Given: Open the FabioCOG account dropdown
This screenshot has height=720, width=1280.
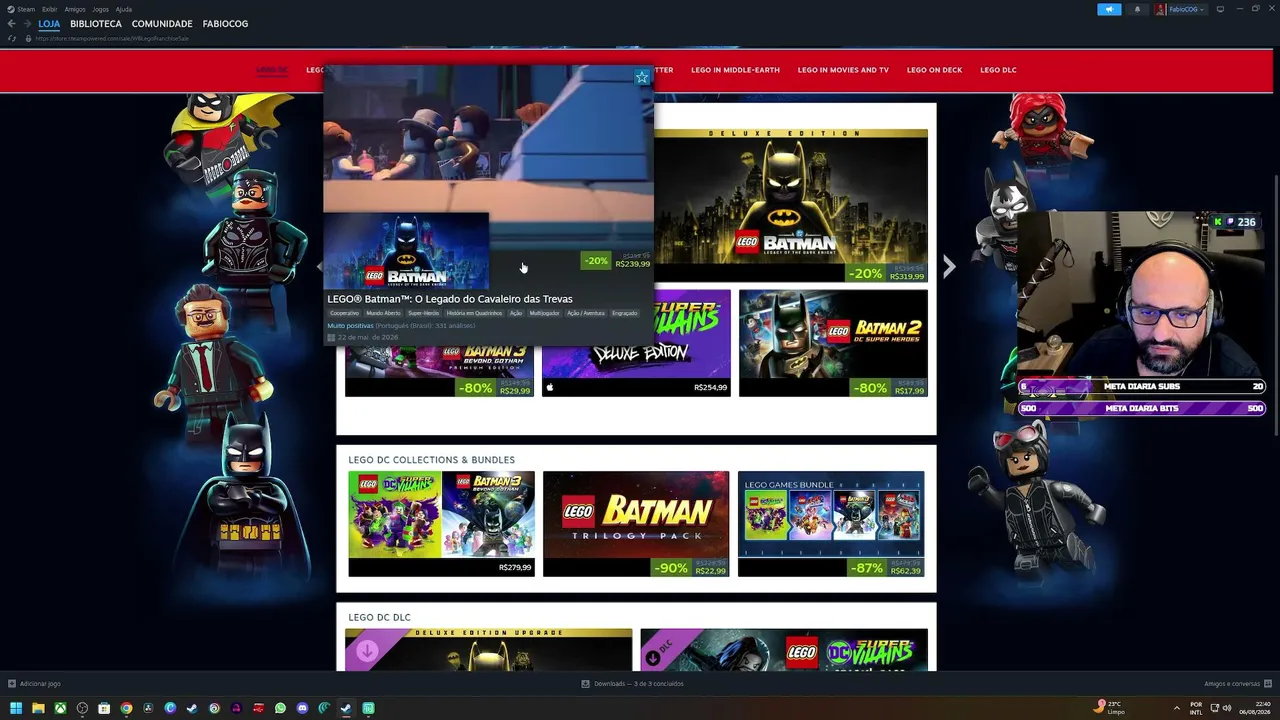Looking at the screenshot, I should click(1180, 9).
